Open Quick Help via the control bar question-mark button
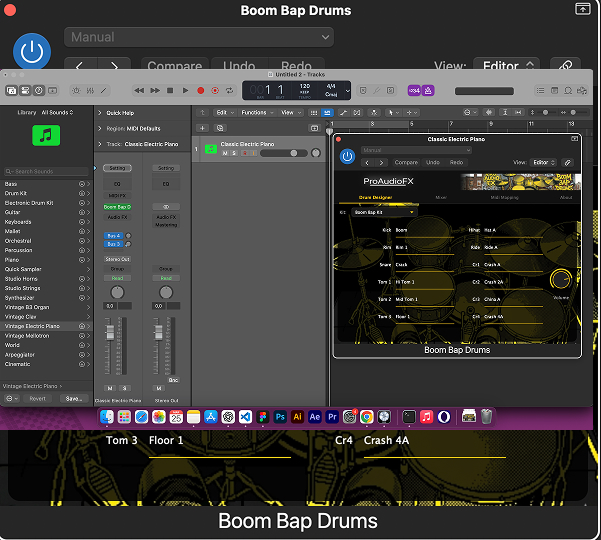The width and height of the screenshot is (601, 540). (39, 91)
